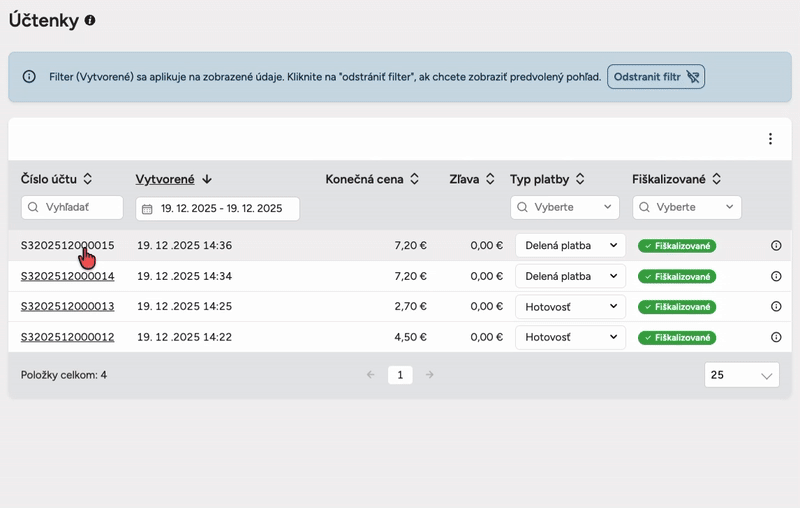This screenshot has height=508, width=800.
Task: Go to next page arrow
Action: [x=429, y=375]
